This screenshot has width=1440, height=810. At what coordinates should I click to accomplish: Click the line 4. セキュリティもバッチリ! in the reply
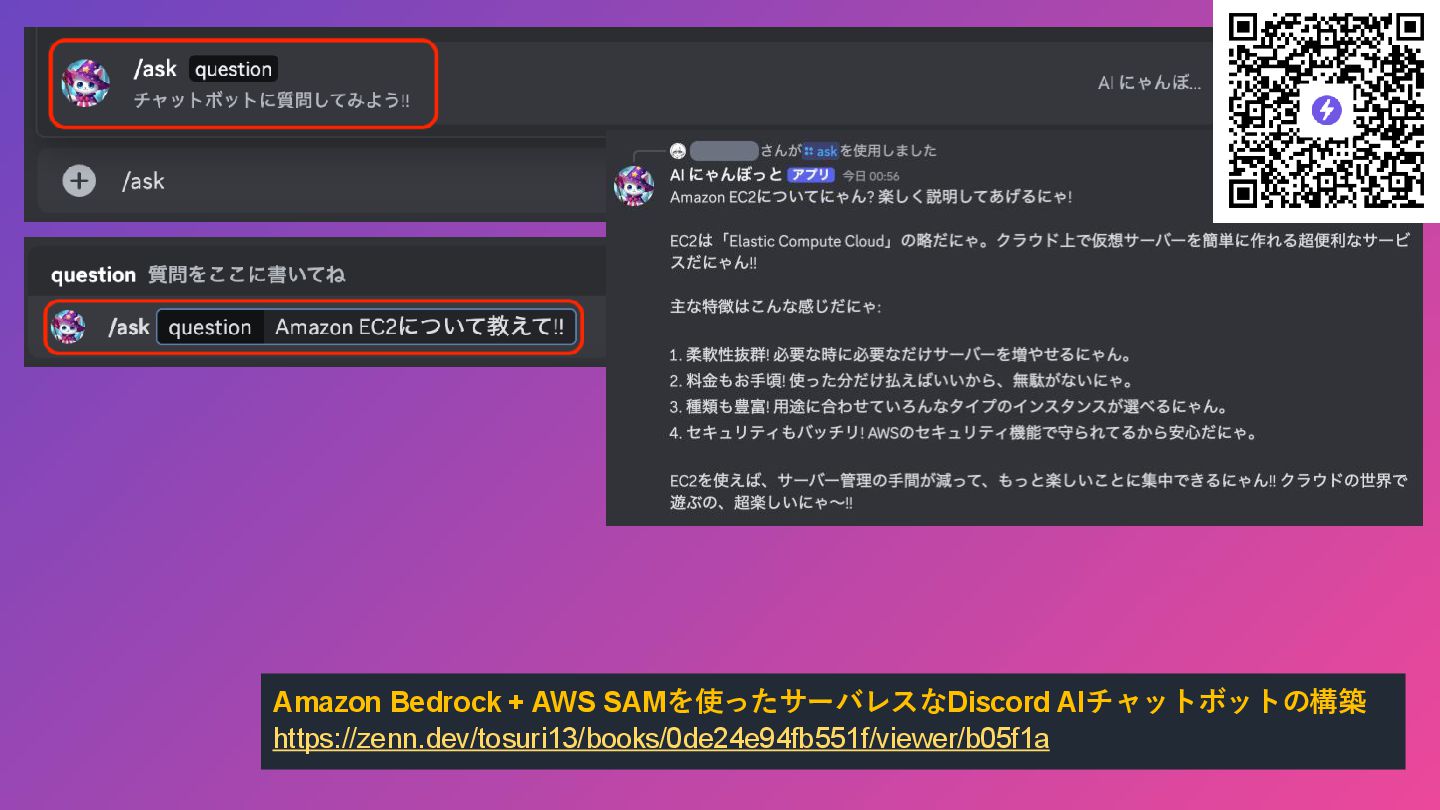[x=964, y=433]
